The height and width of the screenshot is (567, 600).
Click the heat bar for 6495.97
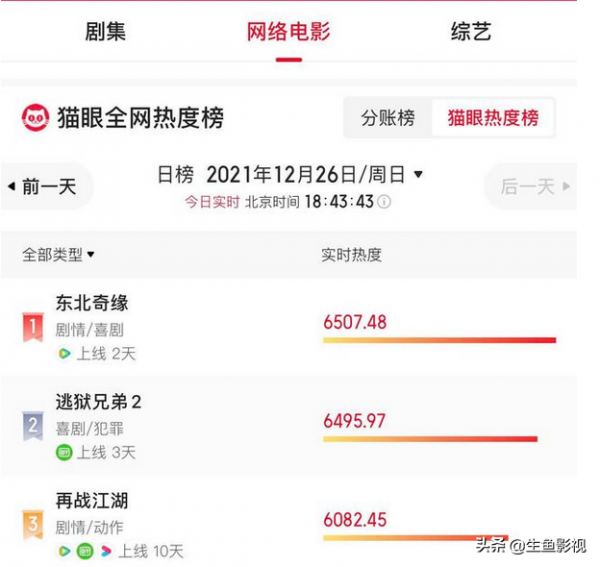point(430,439)
